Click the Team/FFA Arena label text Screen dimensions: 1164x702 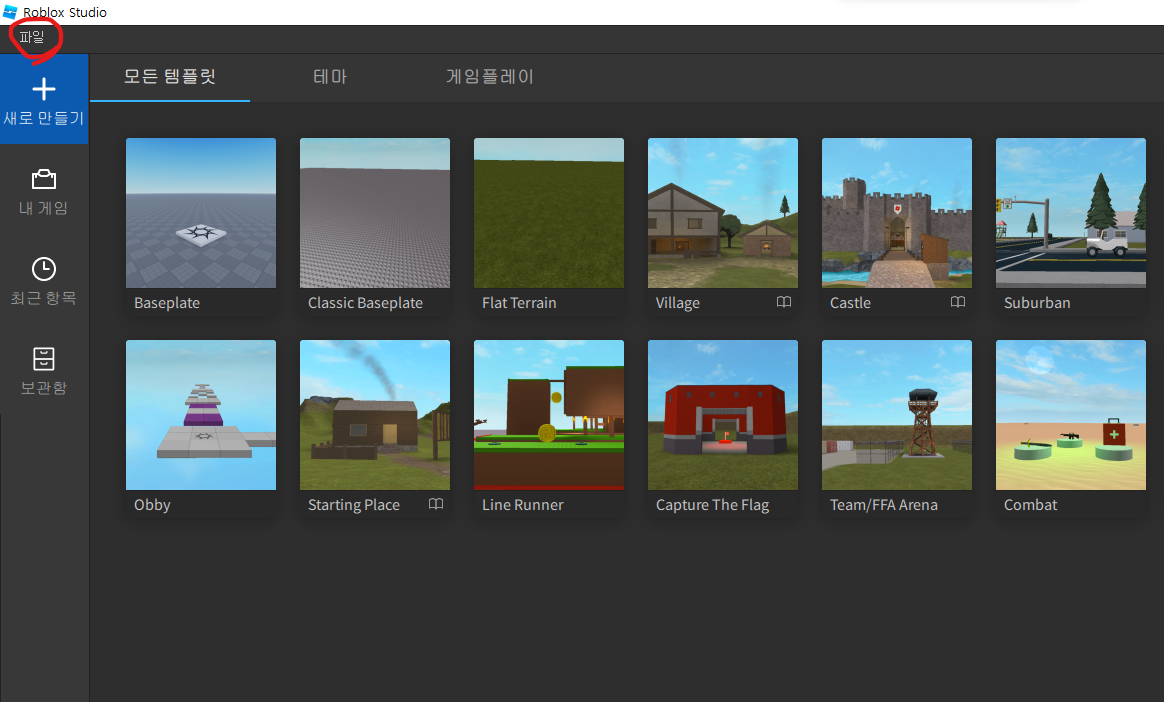pos(883,505)
